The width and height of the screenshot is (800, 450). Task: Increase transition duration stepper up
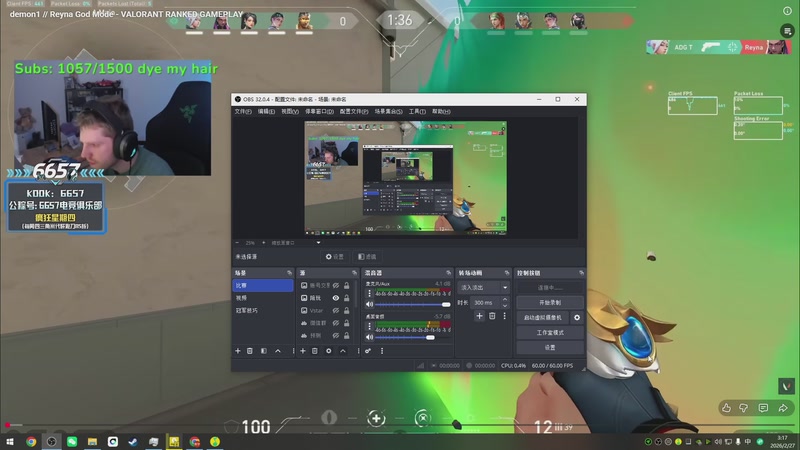(x=505, y=299)
